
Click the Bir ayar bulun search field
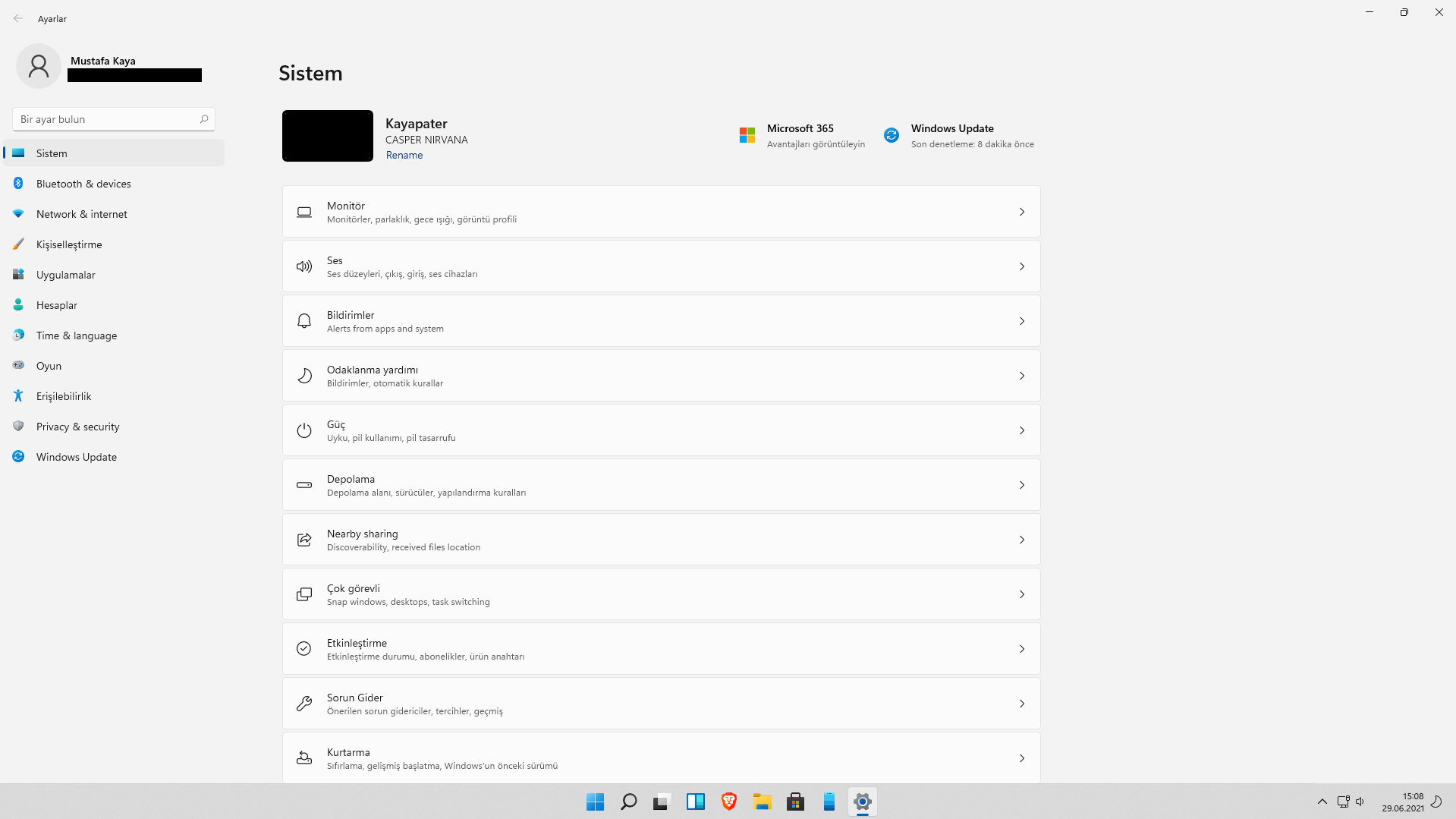tap(114, 119)
